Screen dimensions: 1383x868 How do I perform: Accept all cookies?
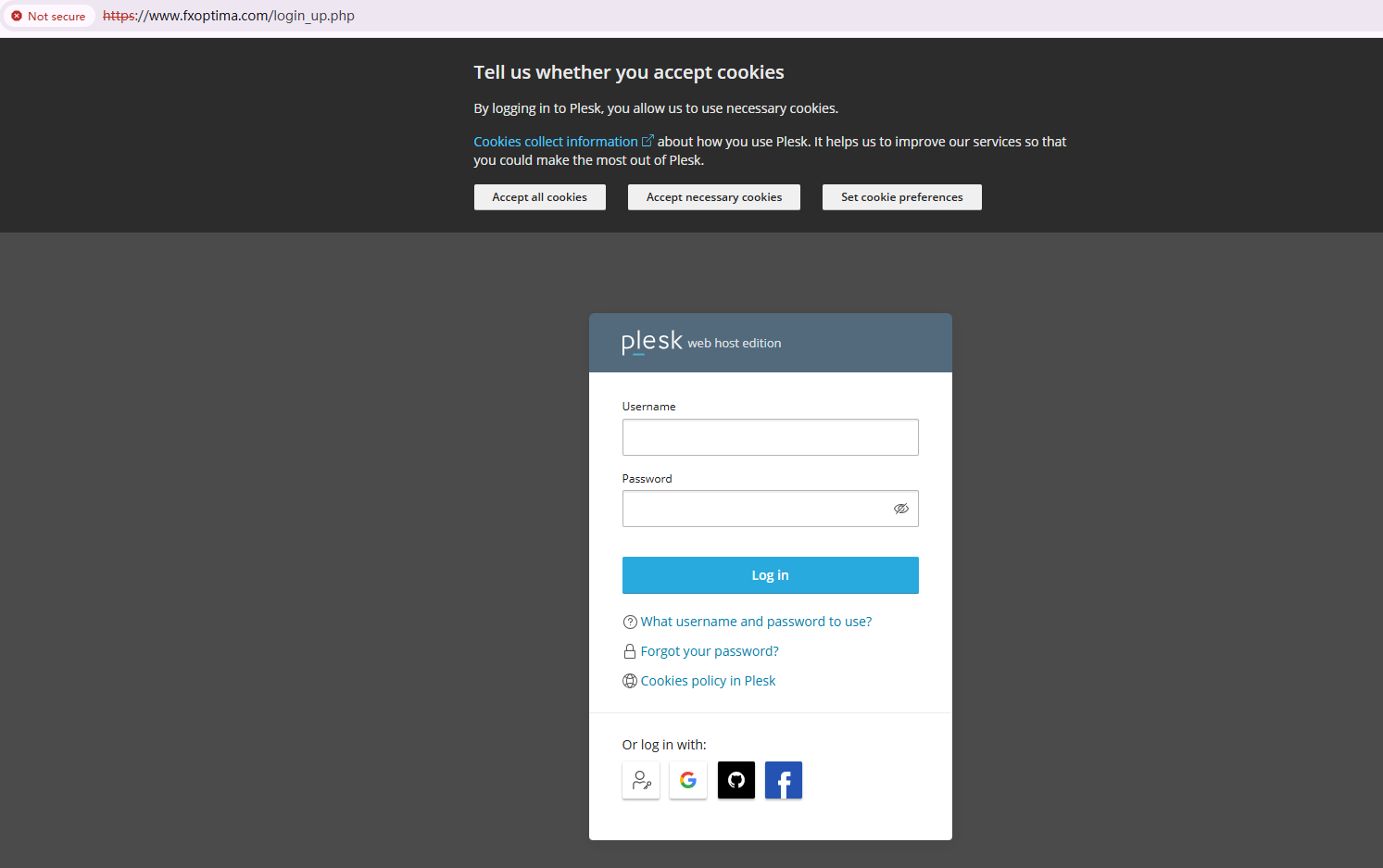click(540, 197)
